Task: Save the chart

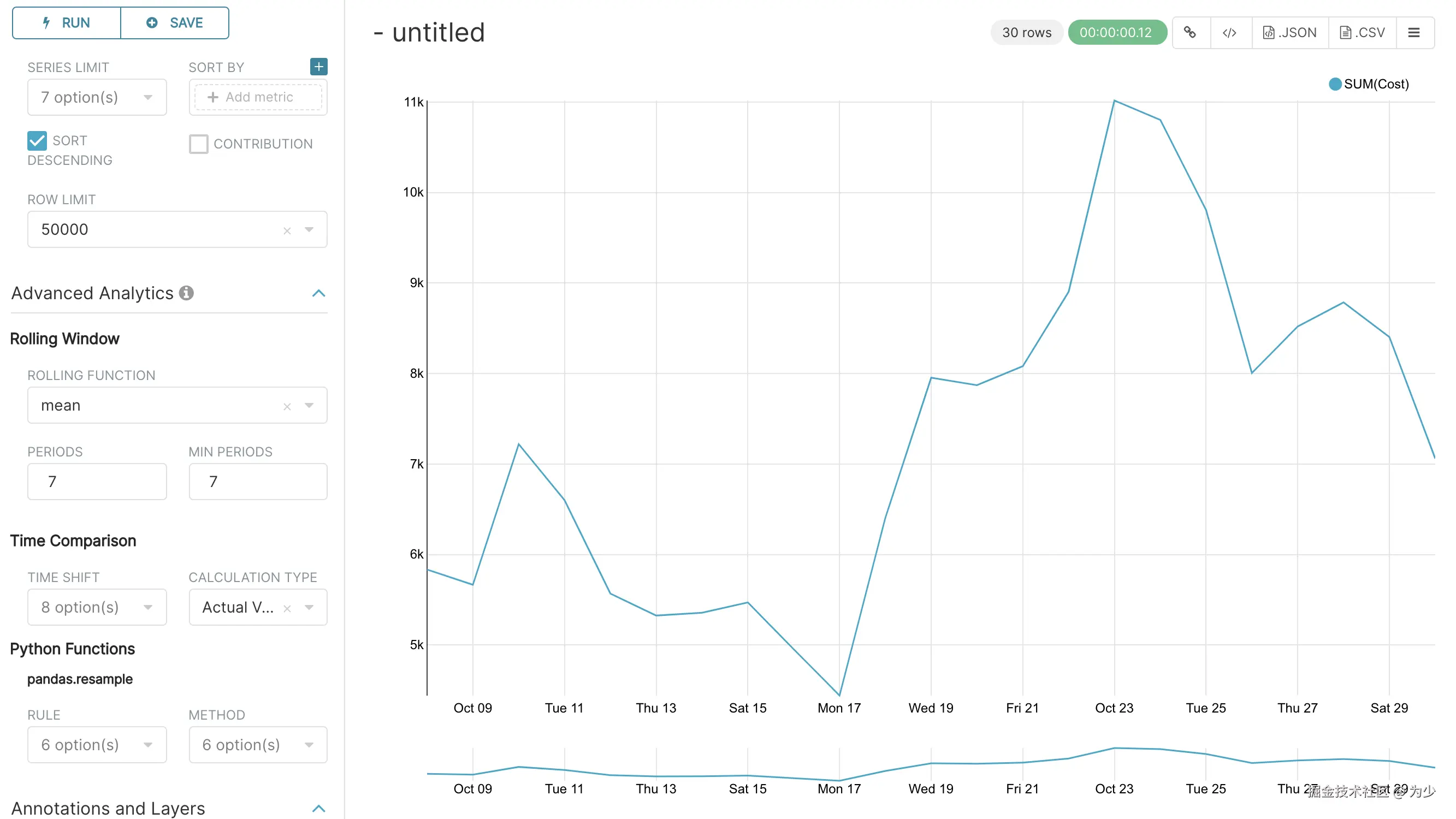Action: [x=175, y=22]
